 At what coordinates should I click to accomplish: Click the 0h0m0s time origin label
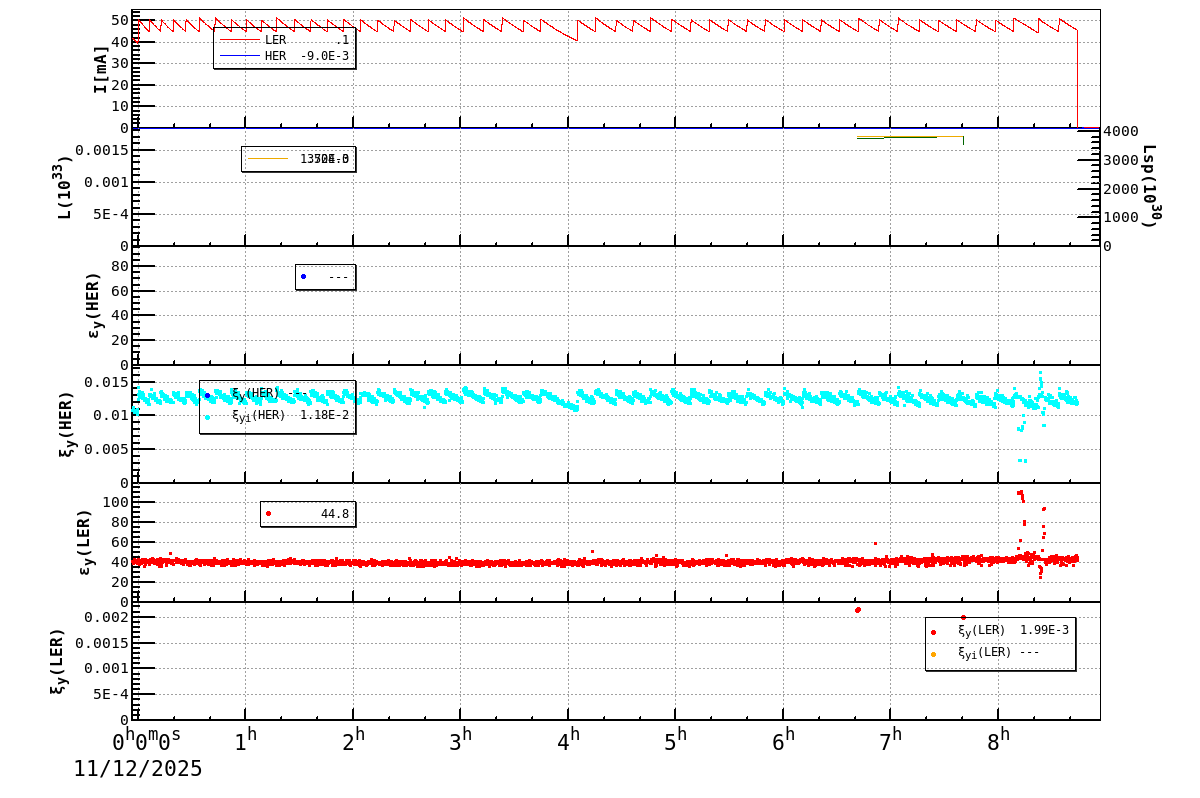(147, 741)
